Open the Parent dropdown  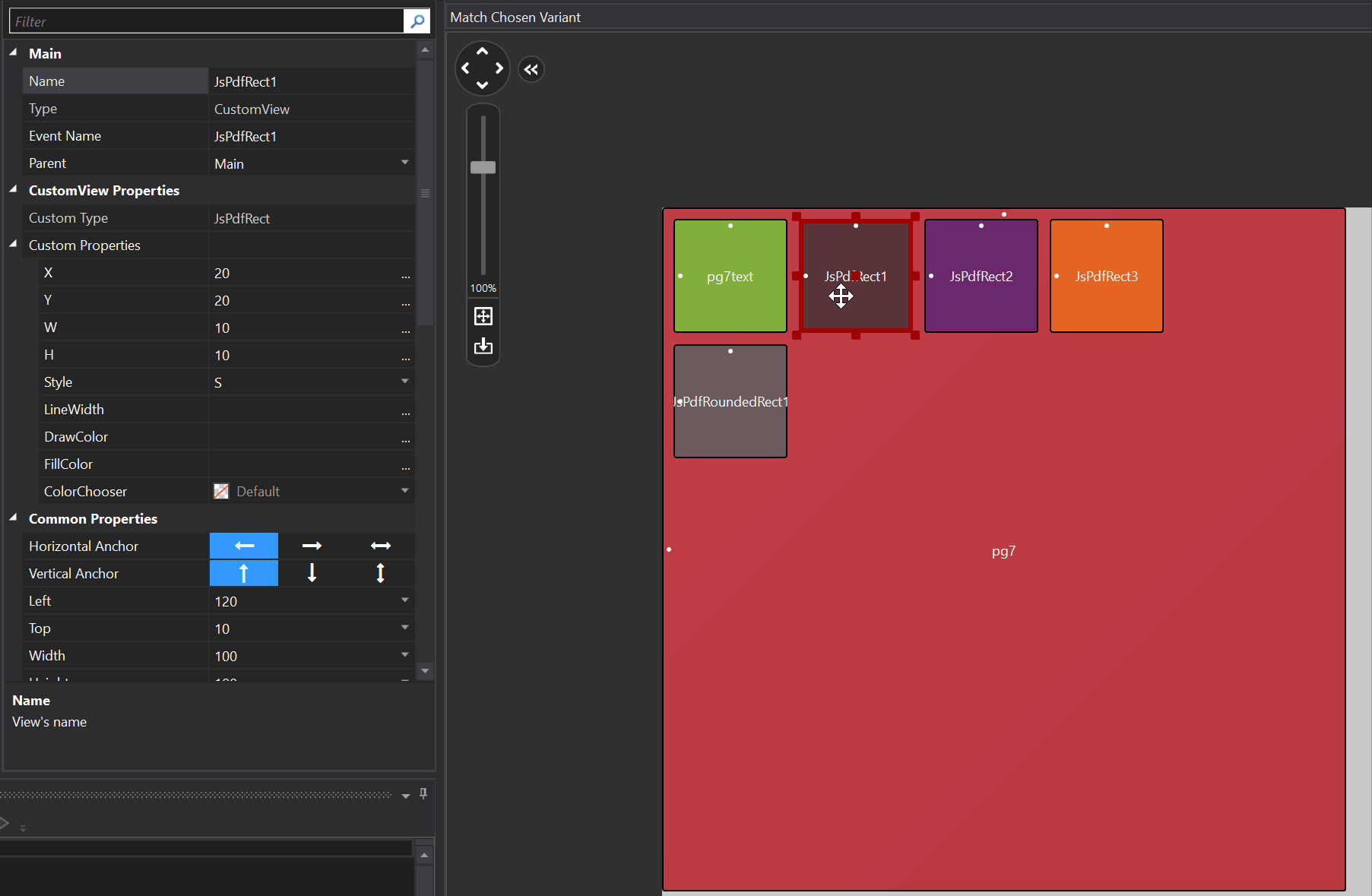(x=405, y=163)
